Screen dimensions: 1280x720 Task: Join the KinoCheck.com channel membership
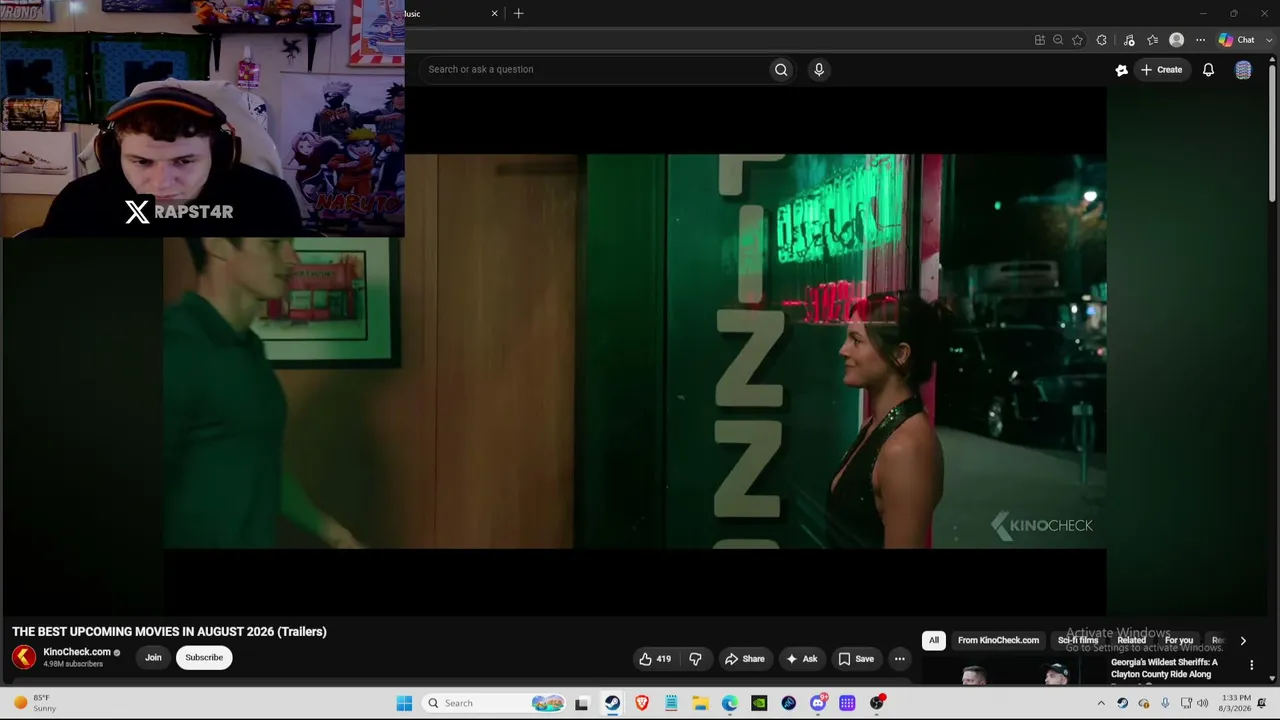(x=153, y=657)
